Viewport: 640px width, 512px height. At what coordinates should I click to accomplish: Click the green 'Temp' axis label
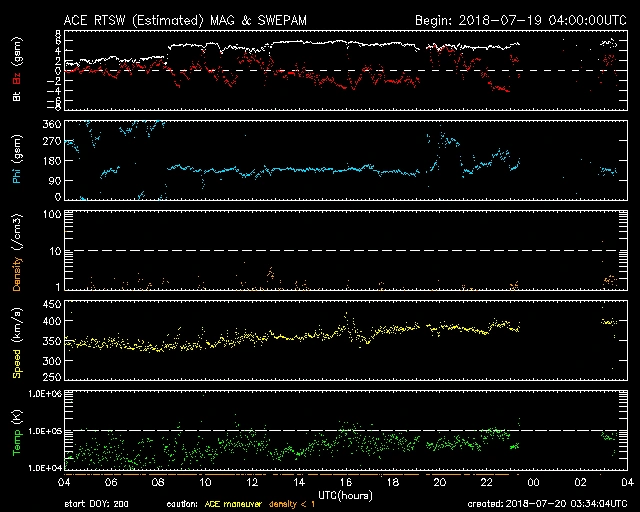click(x=17, y=443)
